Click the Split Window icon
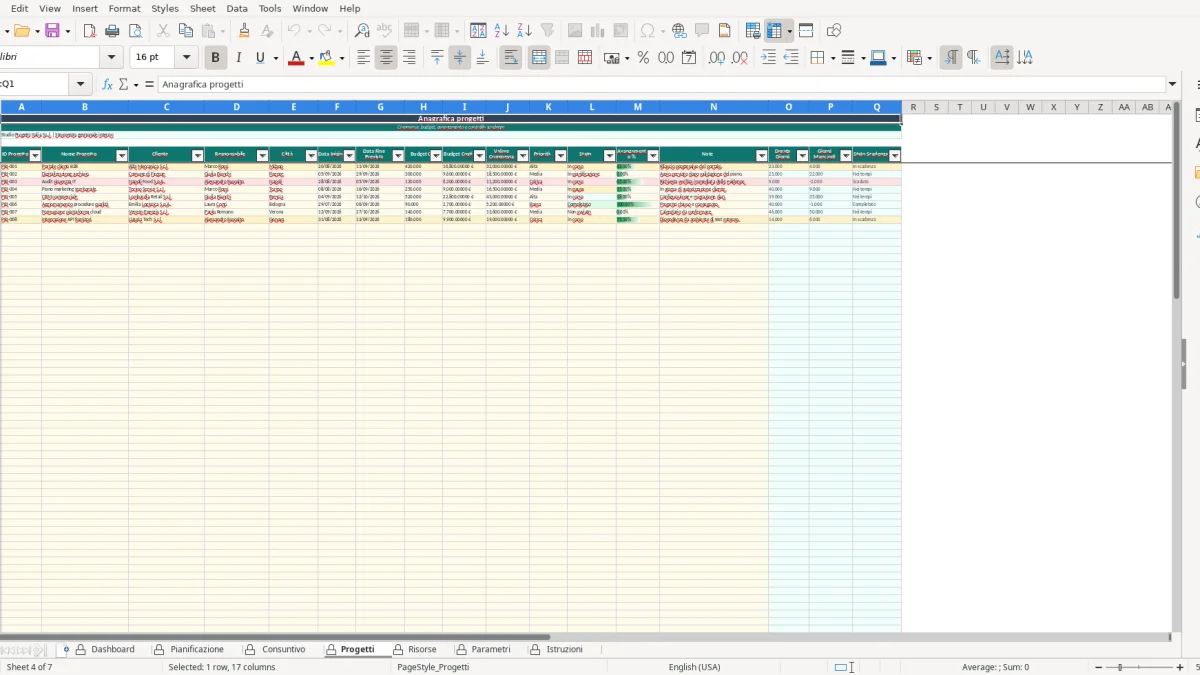The height and width of the screenshot is (675, 1200). pyautogui.click(x=806, y=31)
